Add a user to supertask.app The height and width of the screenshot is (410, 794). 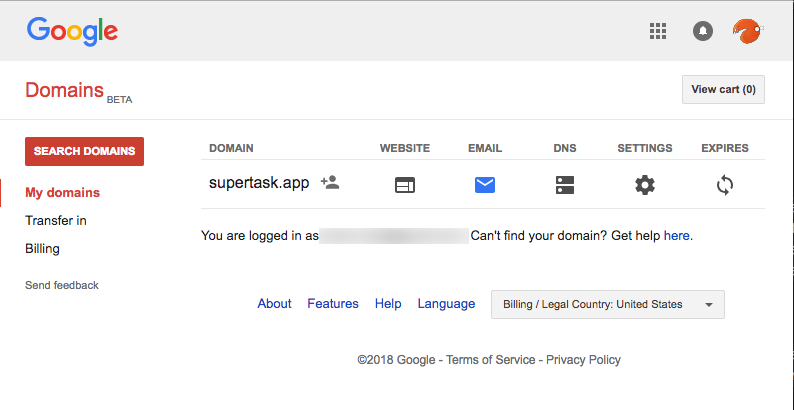pyautogui.click(x=330, y=182)
